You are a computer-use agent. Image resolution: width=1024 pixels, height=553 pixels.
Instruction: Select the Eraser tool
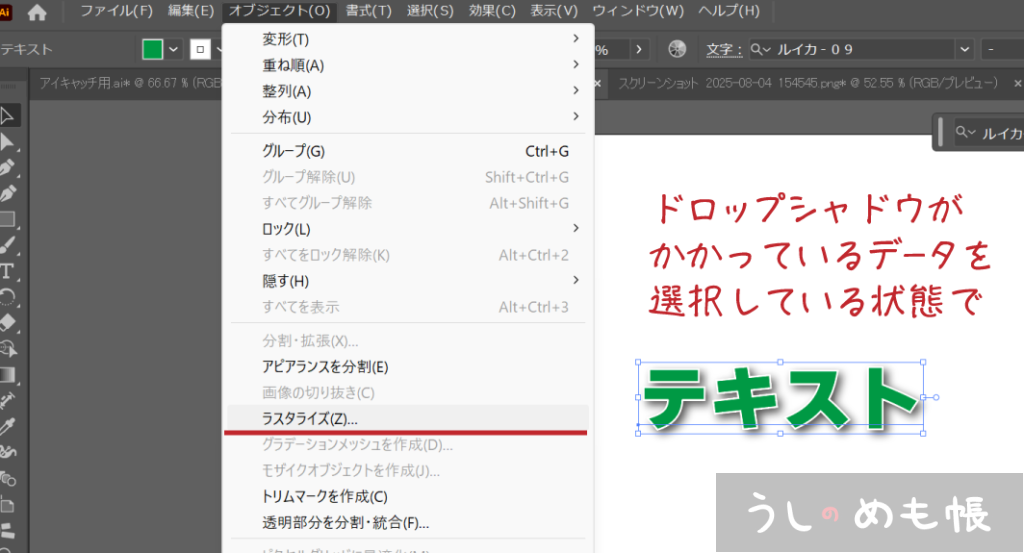pyautogui.click(x=8, y=322)
